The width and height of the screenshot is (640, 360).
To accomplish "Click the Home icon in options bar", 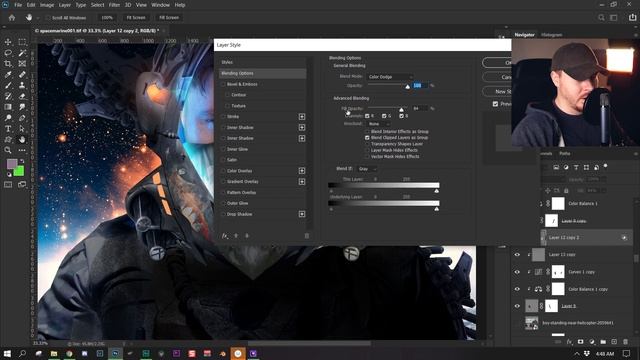I will coord(12,18).
